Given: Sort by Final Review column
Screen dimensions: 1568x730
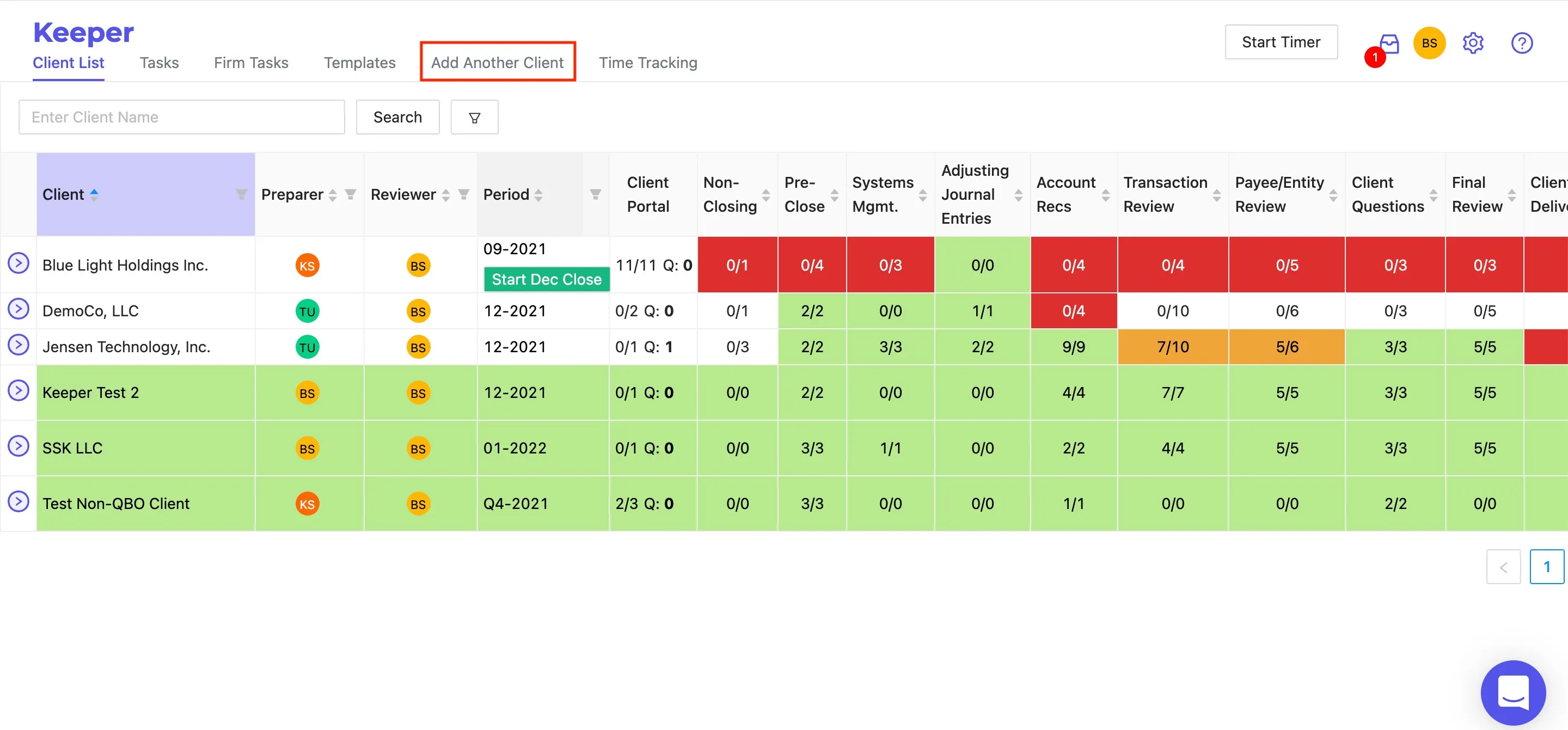Looking at the screenshot, I should tap(1511, 195).
